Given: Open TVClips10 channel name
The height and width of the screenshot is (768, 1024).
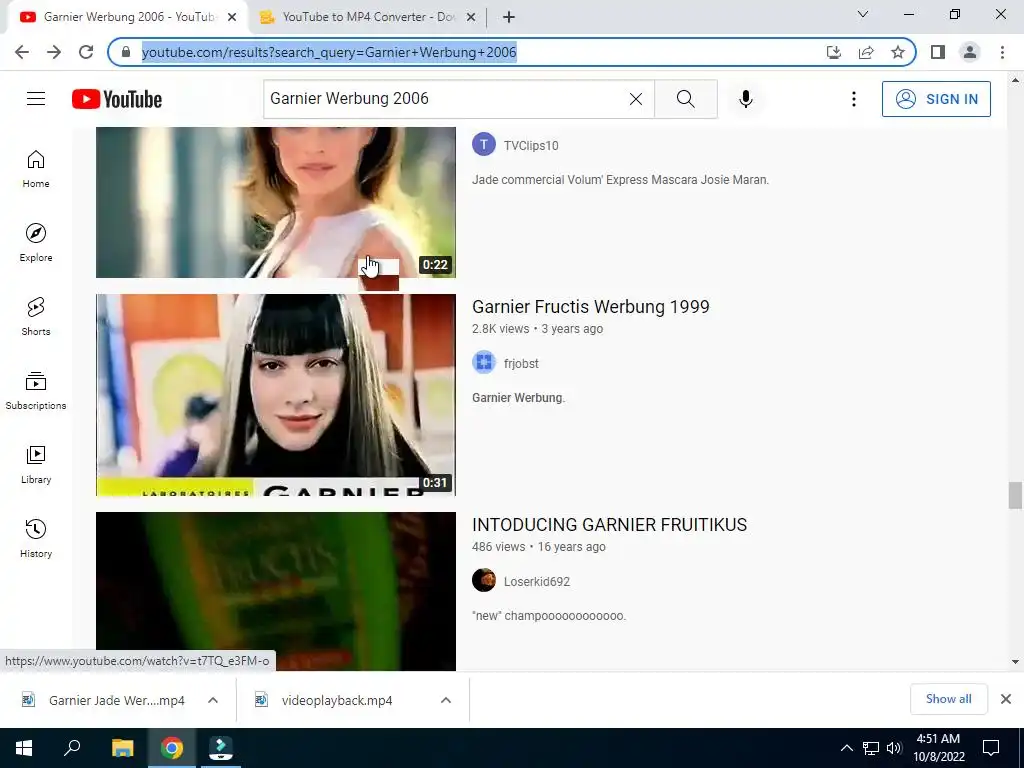Looking at the screenshot, I should (531, 146).
